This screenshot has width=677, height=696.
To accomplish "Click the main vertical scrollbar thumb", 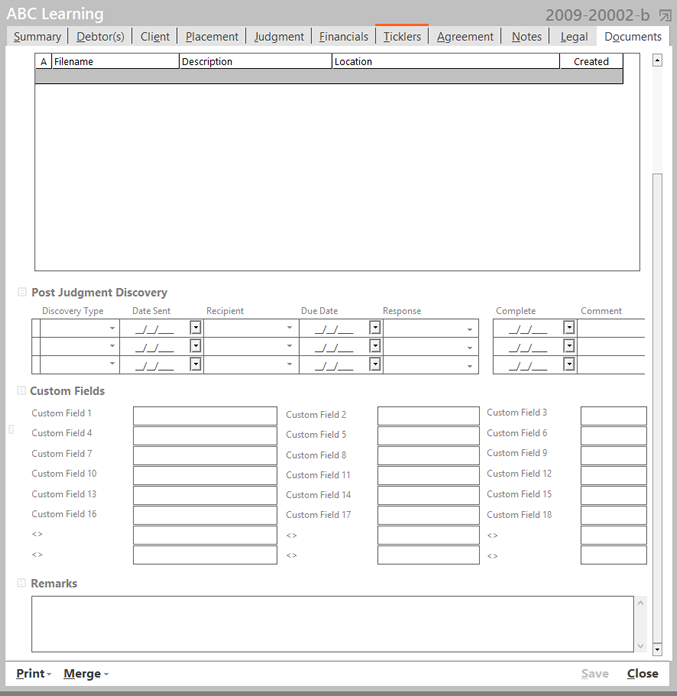I will (657, 407).
